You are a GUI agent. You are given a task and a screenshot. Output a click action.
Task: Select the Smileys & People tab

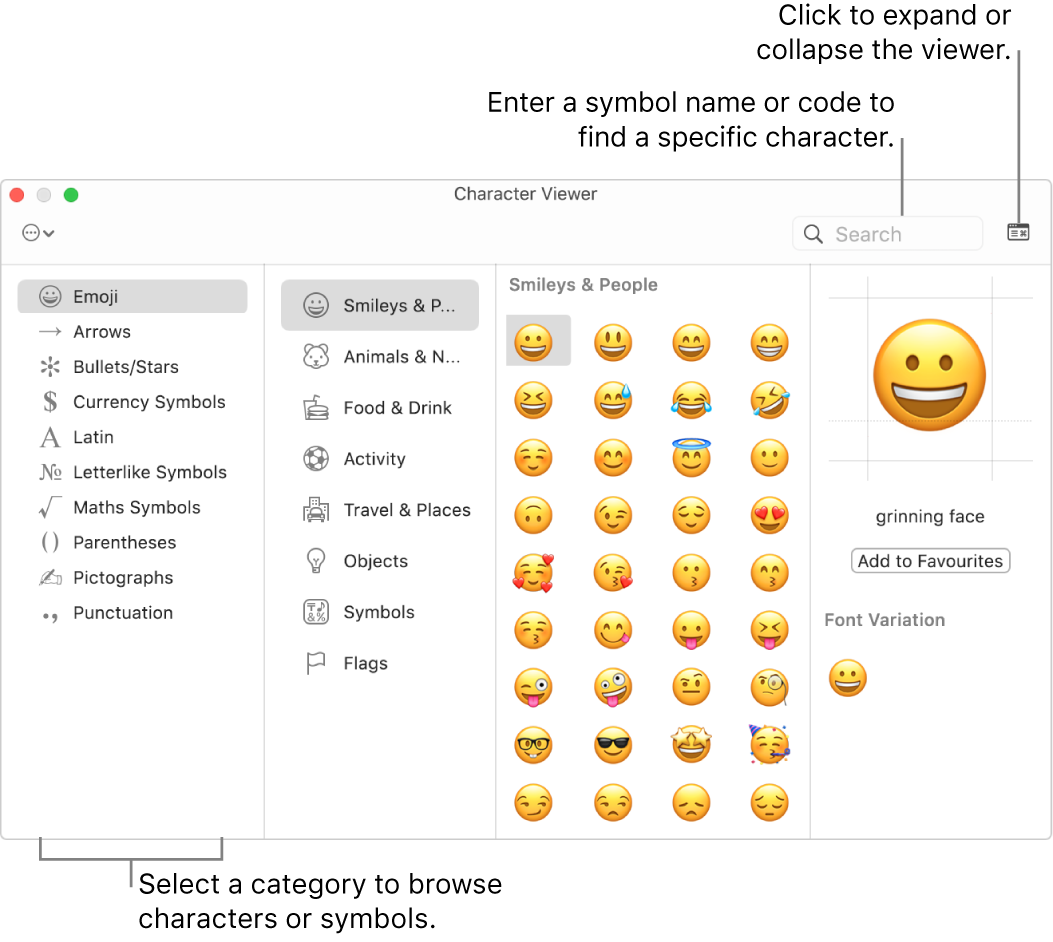pos(379,305)
